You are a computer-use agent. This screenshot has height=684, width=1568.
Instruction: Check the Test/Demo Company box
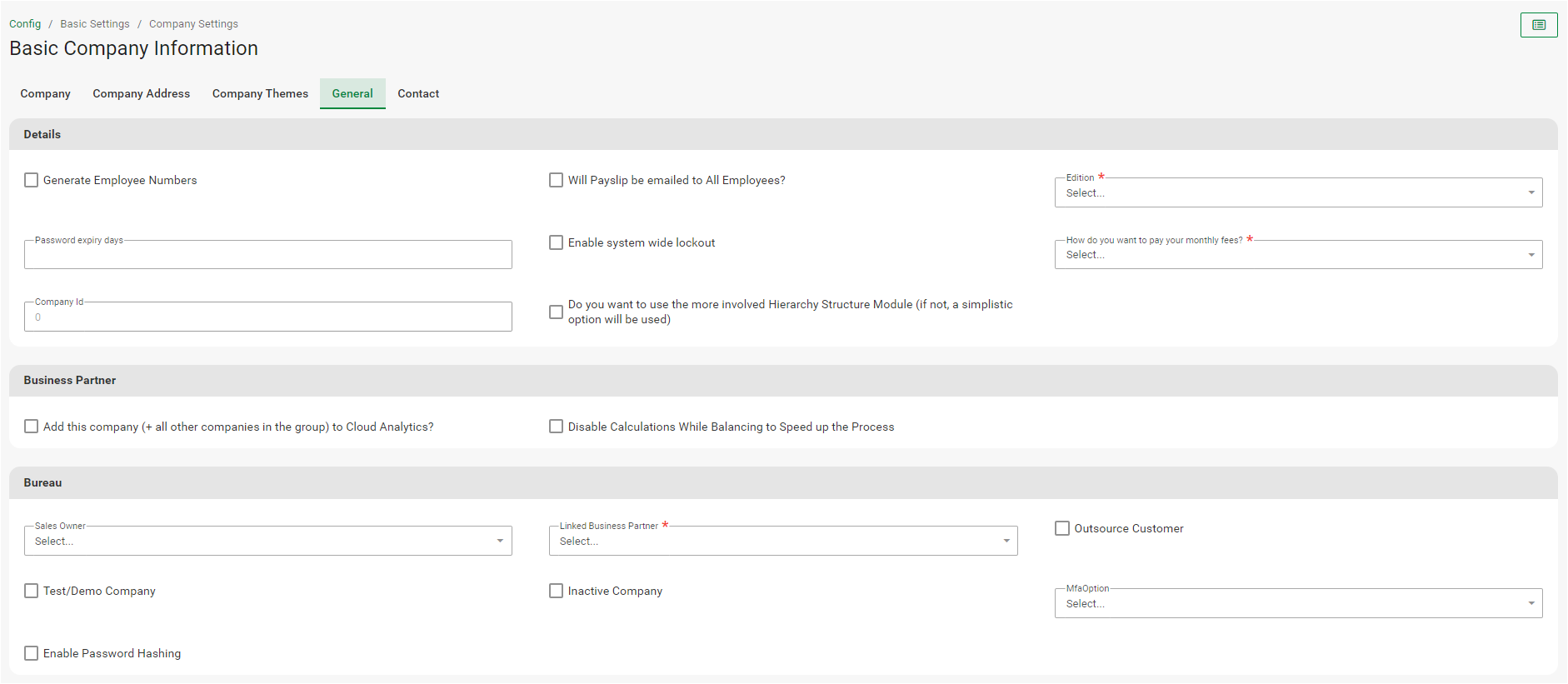tap(32, 591)
